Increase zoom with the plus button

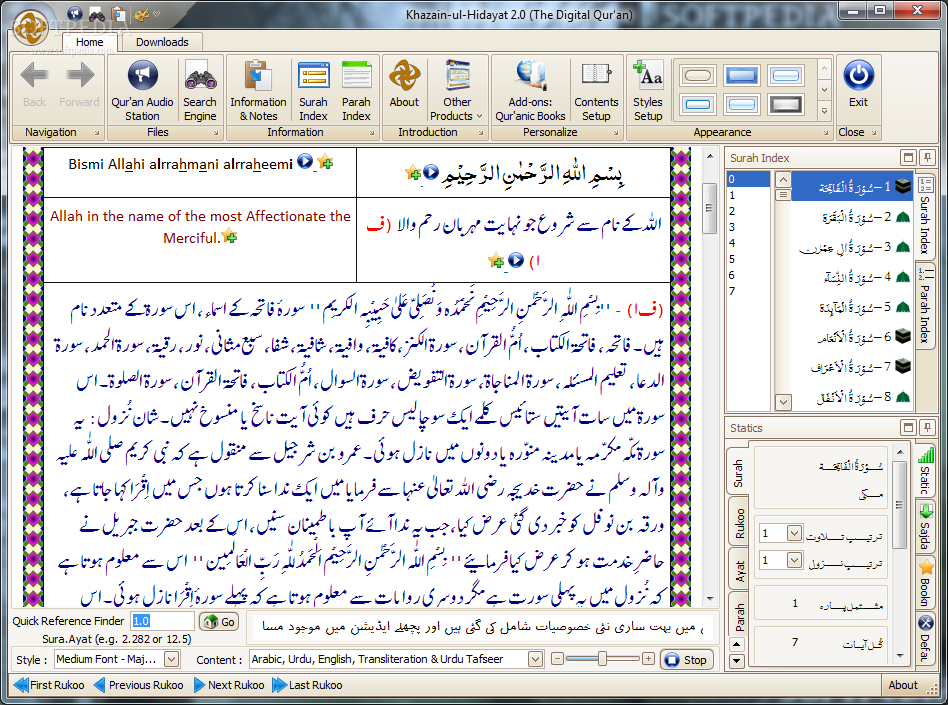(648, 658)
